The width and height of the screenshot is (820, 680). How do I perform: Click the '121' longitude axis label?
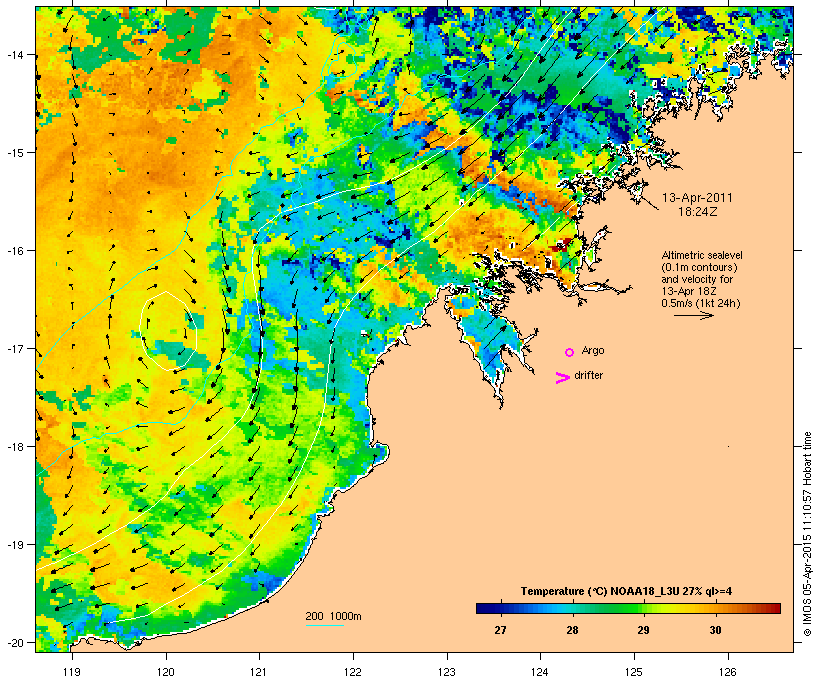pyautogui.click(x=259, y=672)
